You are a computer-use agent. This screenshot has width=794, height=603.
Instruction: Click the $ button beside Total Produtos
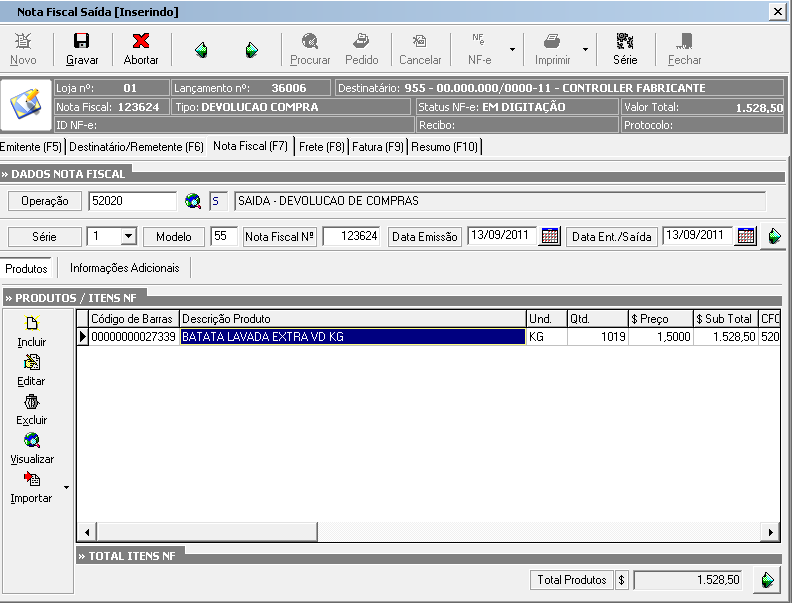click(621, 580)
